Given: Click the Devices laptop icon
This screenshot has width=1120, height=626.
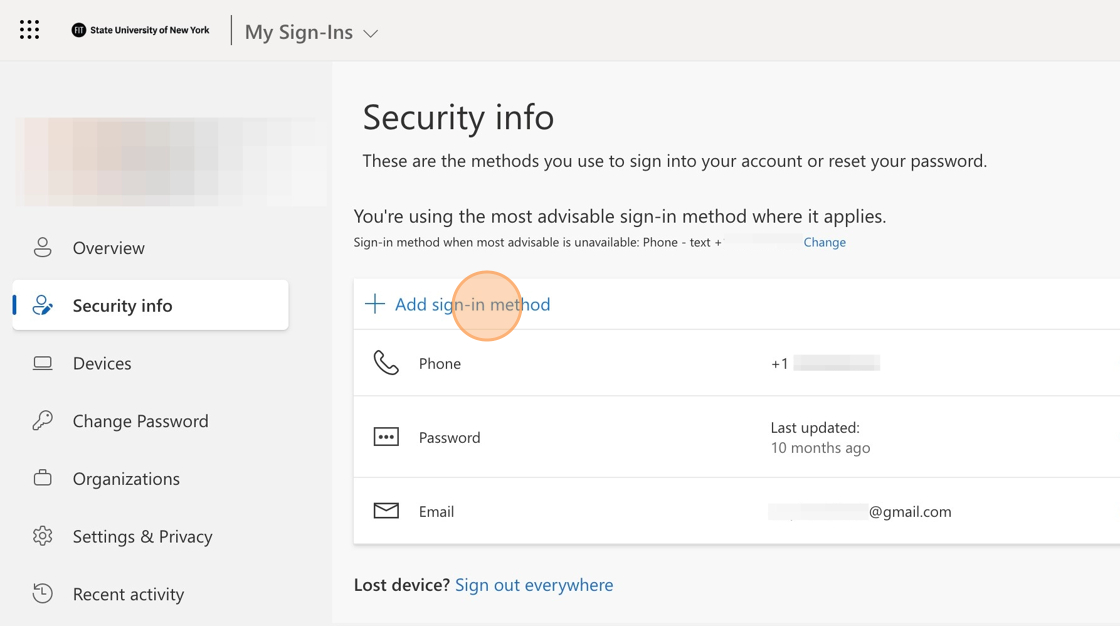Looking at the screenshot, I should (x=42, y=363).
